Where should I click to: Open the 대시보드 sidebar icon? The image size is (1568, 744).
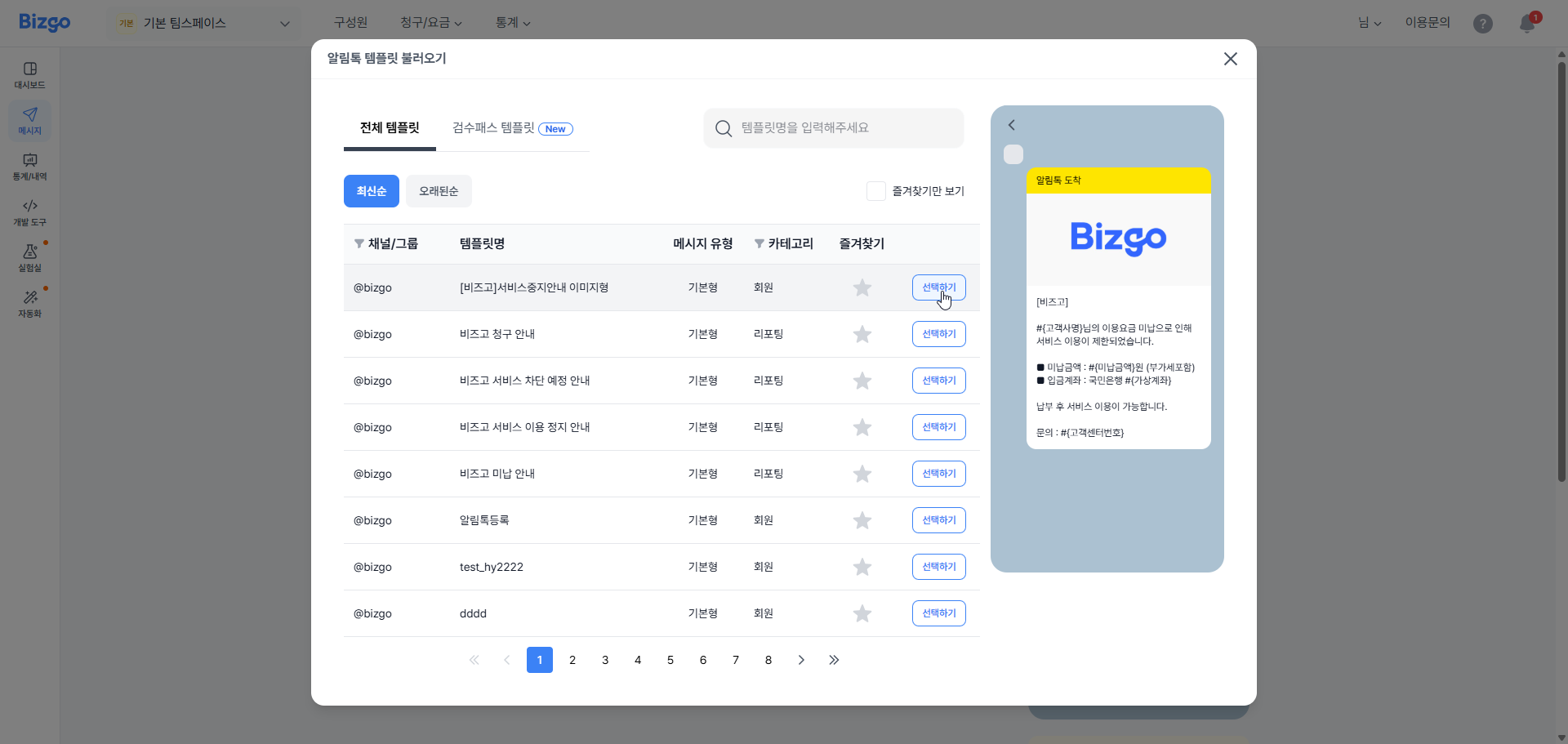coord(29,74)
